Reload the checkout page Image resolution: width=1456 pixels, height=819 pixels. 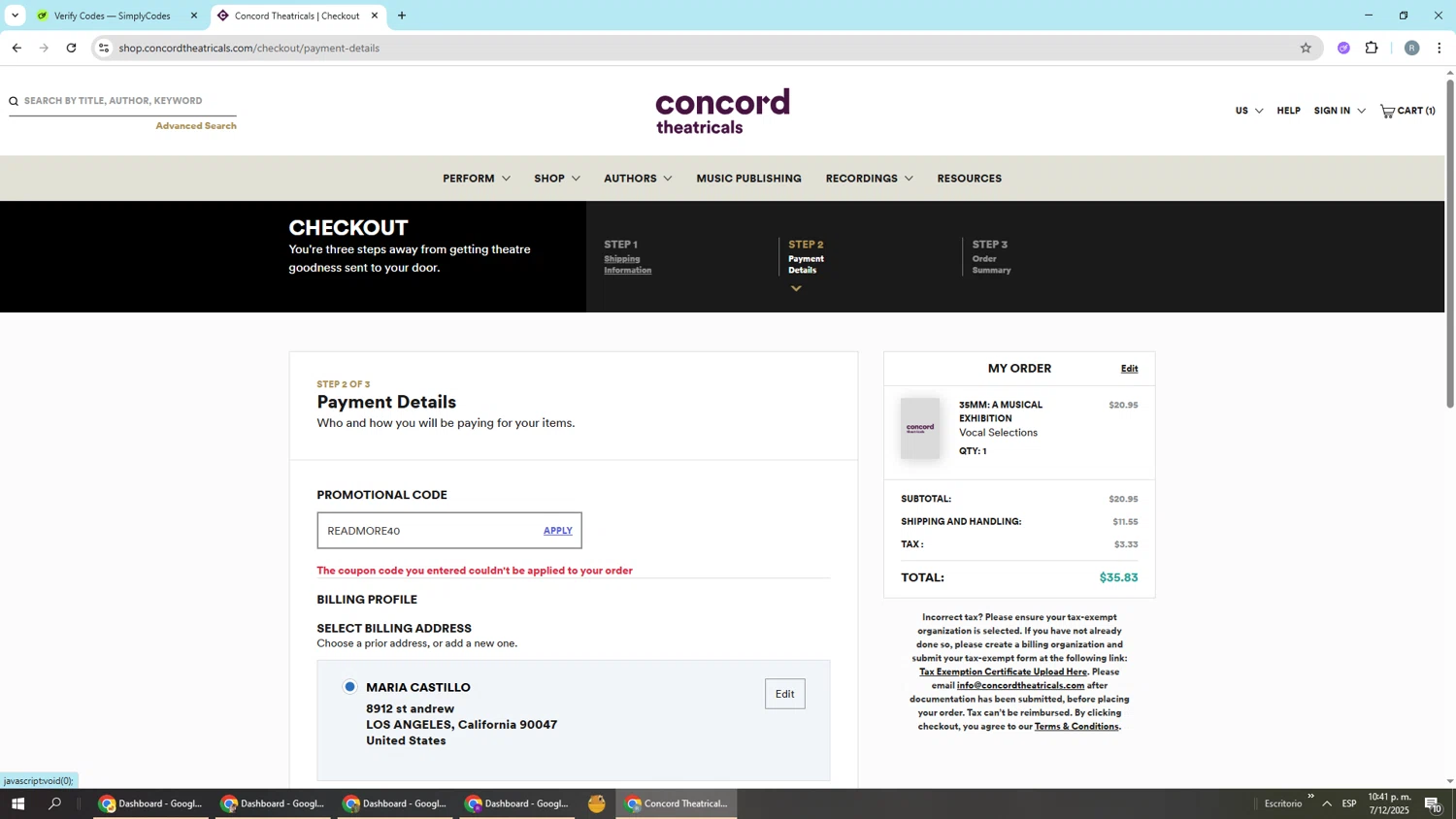coord(71,48)
